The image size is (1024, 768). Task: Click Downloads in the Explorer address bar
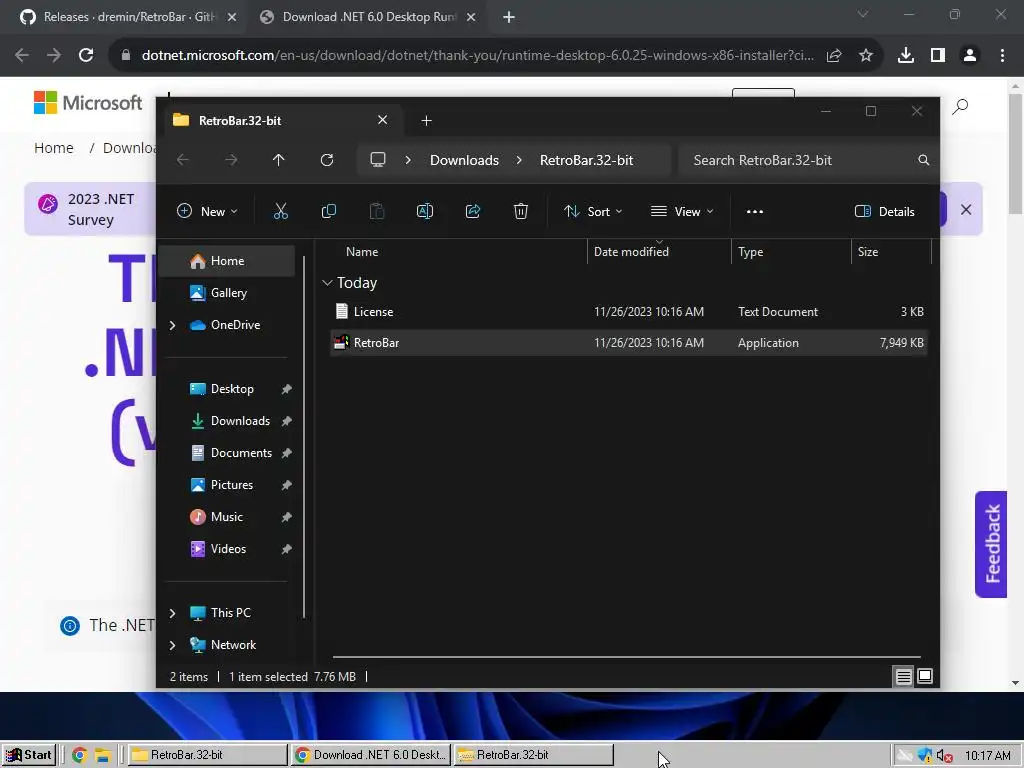pos(464,160)
